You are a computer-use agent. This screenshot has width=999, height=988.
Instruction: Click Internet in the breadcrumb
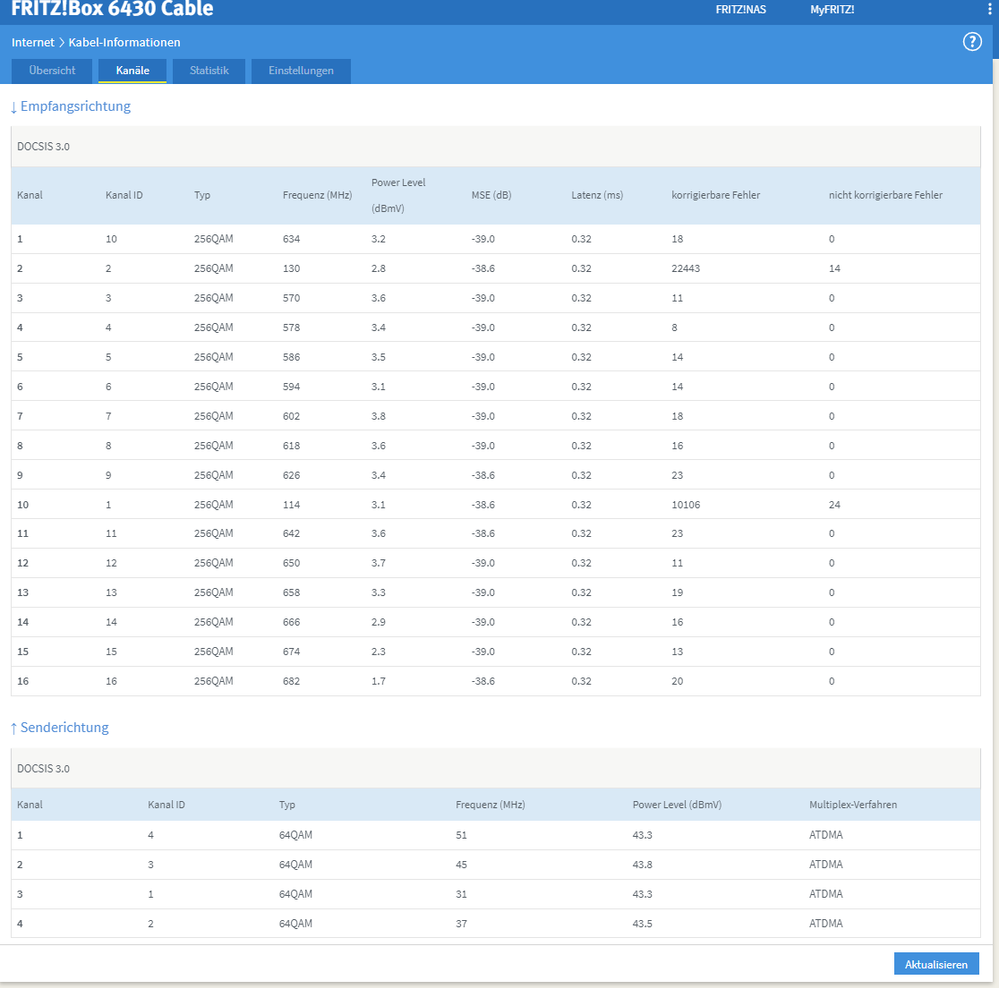pos(33,43)
